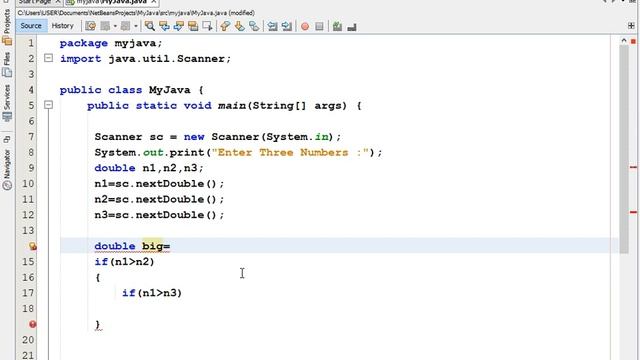
Task: Click the Last Edit toolbar icon
Action: 91,27
